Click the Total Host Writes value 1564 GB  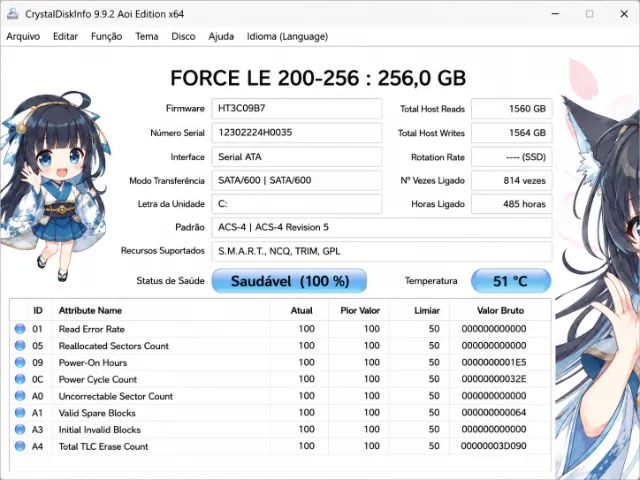(511, 133)
